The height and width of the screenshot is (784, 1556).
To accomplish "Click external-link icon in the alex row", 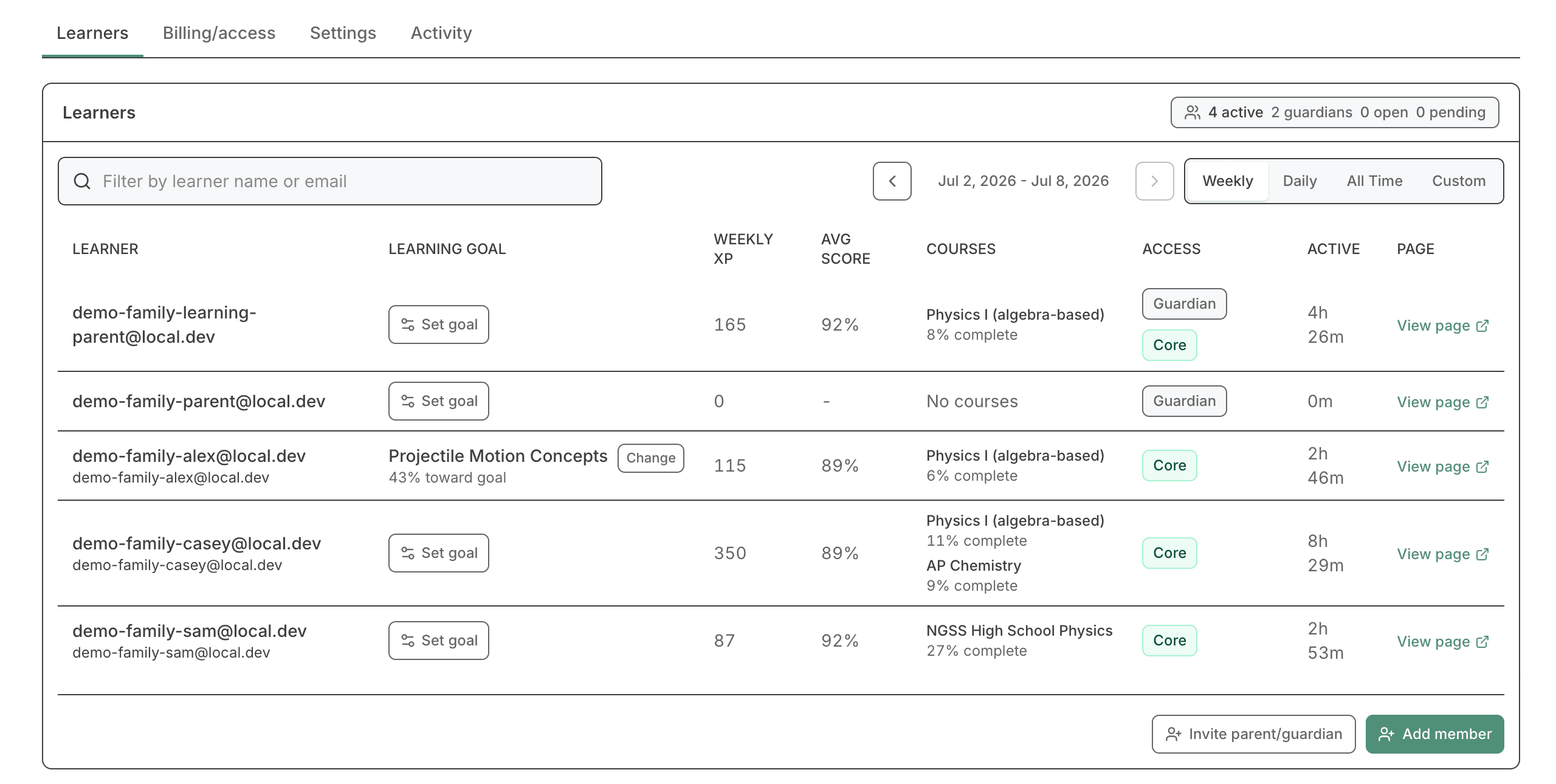I will tap(1482, 467).
